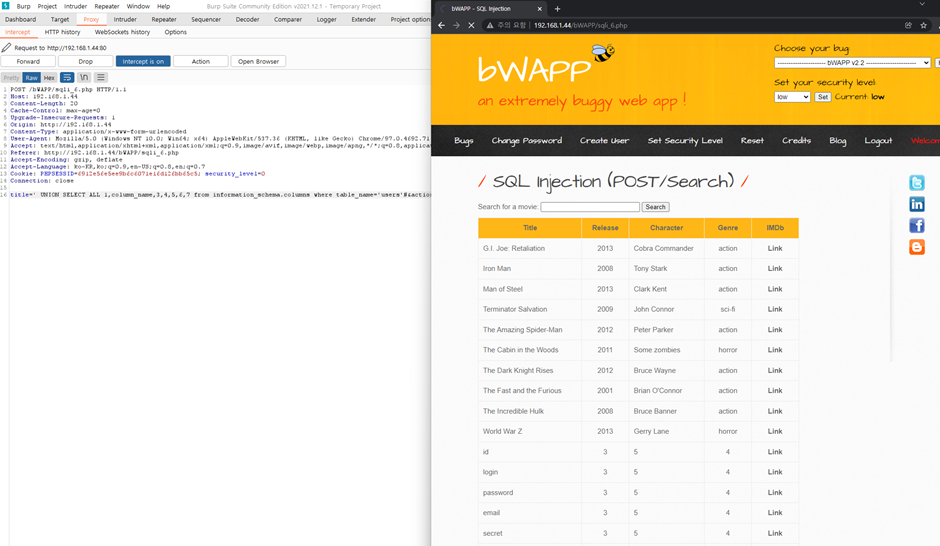Open the Choose your bug dropdown
Image resolution: width=940 pixels, height=546 pixels.
852,63
